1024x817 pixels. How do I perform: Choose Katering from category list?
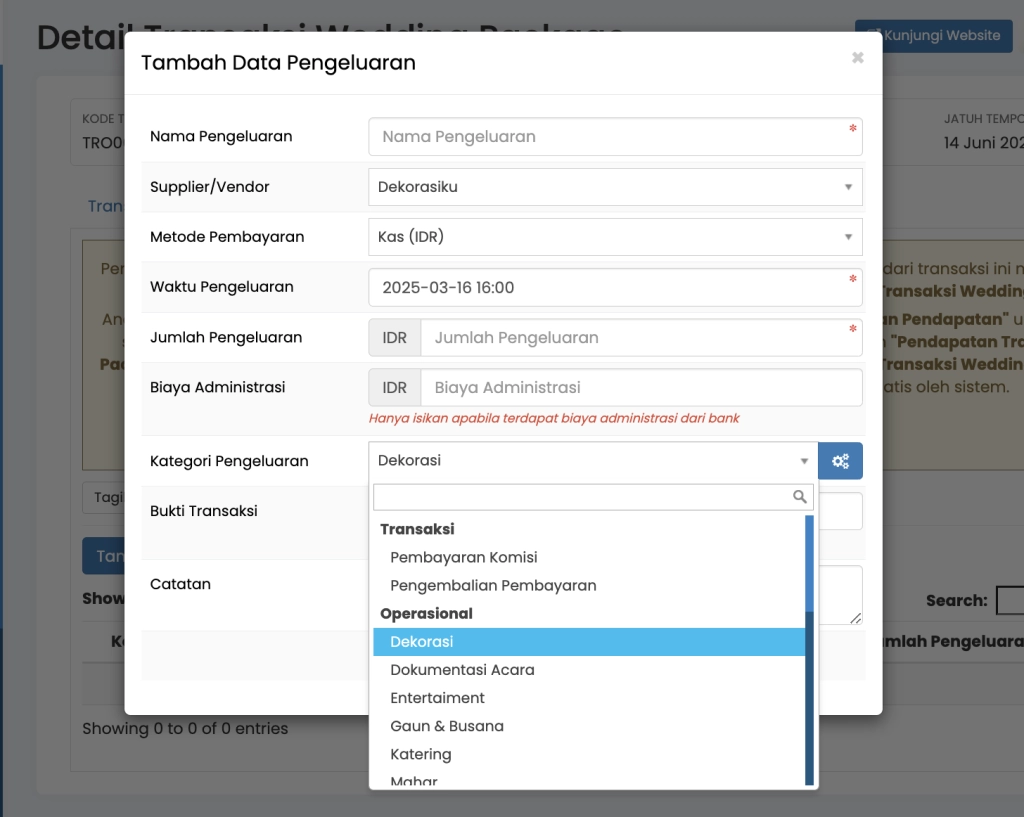421,754
